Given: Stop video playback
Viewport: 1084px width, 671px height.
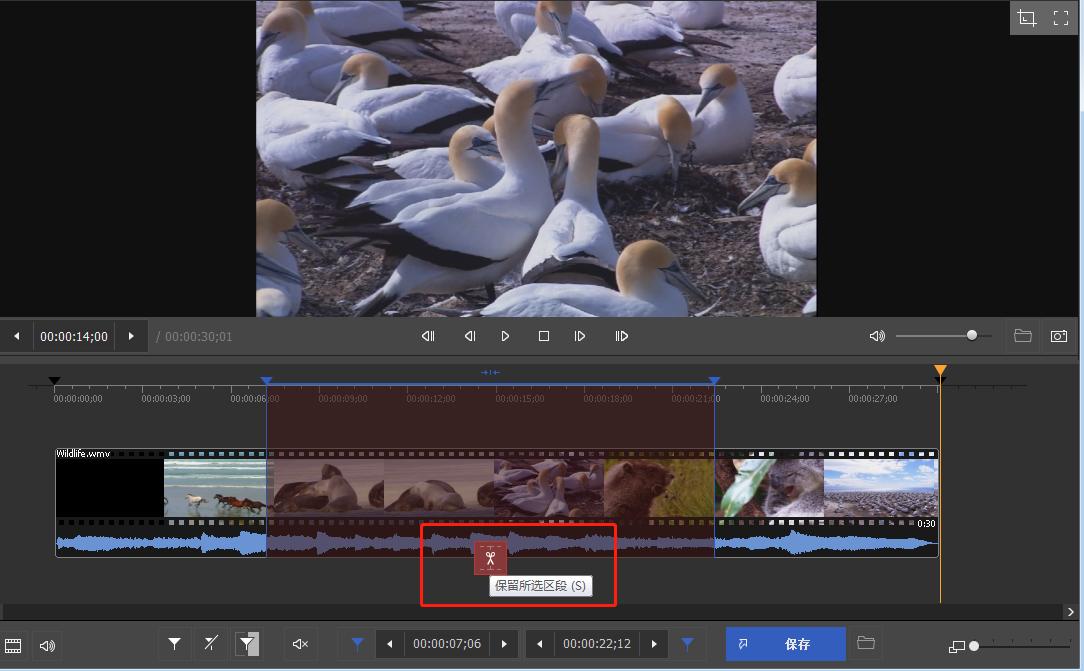Looking at the screenshot, I should pos(543,336).
